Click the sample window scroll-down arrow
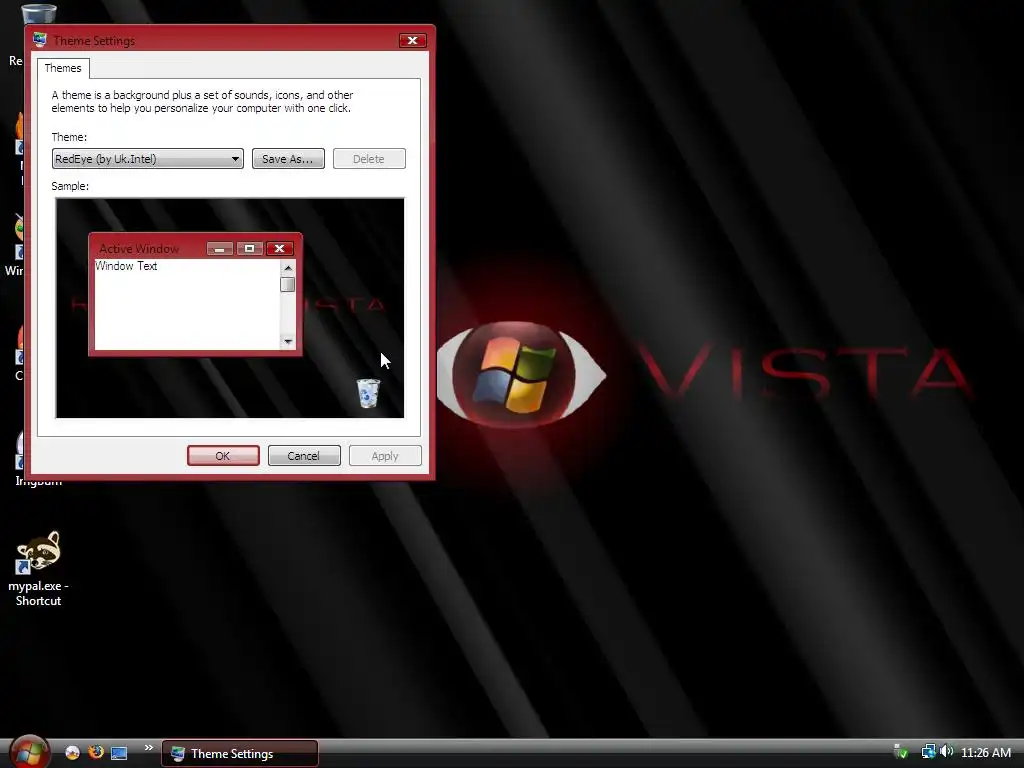The width and height of the screenshot is (1024, 768). pyautogui.click(x=288, y=342)
